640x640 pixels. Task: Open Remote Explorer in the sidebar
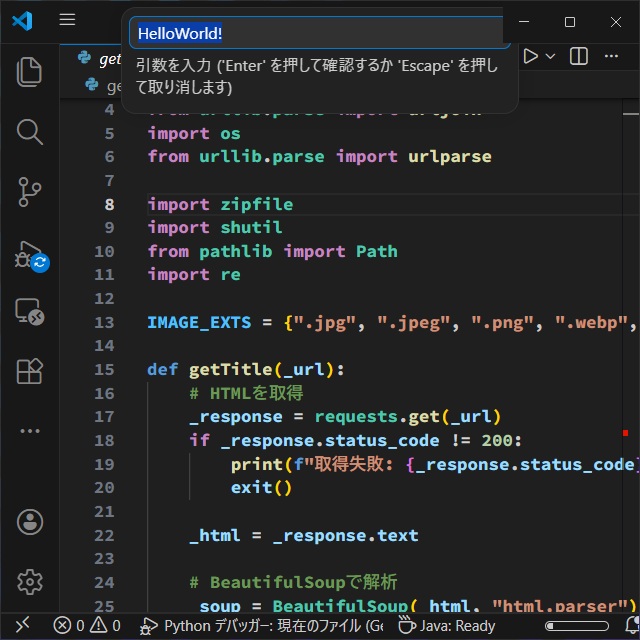pyautogui.click(x=30, y=312)
